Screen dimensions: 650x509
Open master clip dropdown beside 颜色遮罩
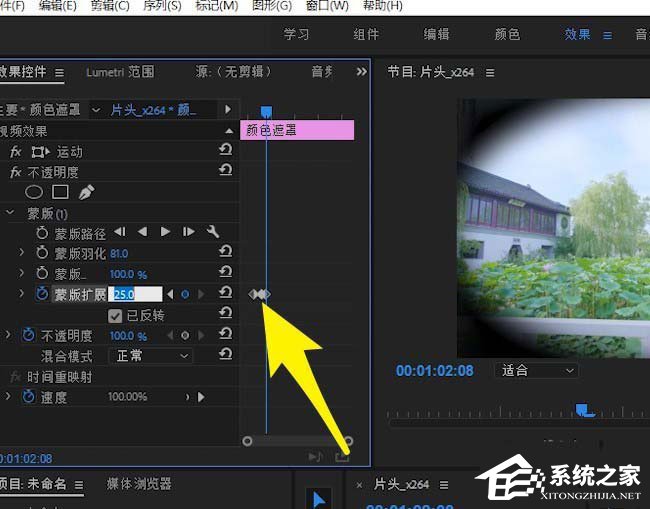click(x=96, y=110)
